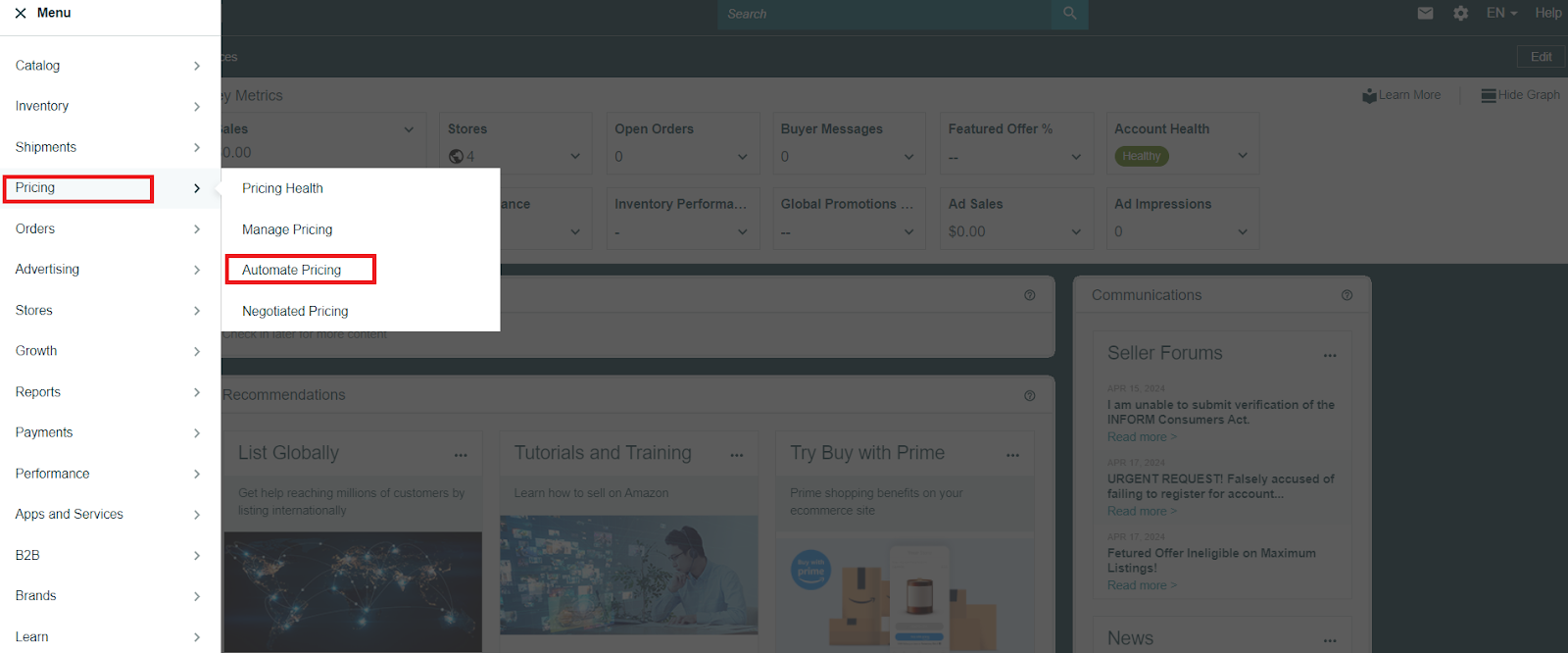Screen dimensions: 1568x653
Task: Close the Menu with the X icon
Action: pos(21,14)
